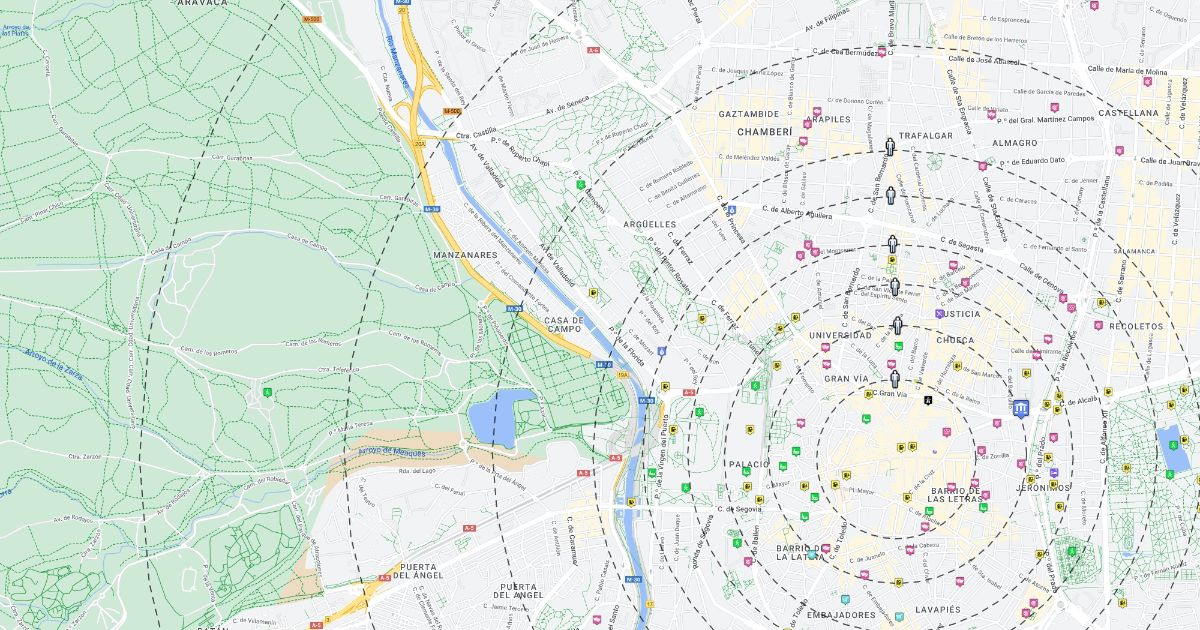Open the pink marker on C. de Zorrilla
Image resolution: width=1200 pixels, height=630 pixels.
click(979, 452)
